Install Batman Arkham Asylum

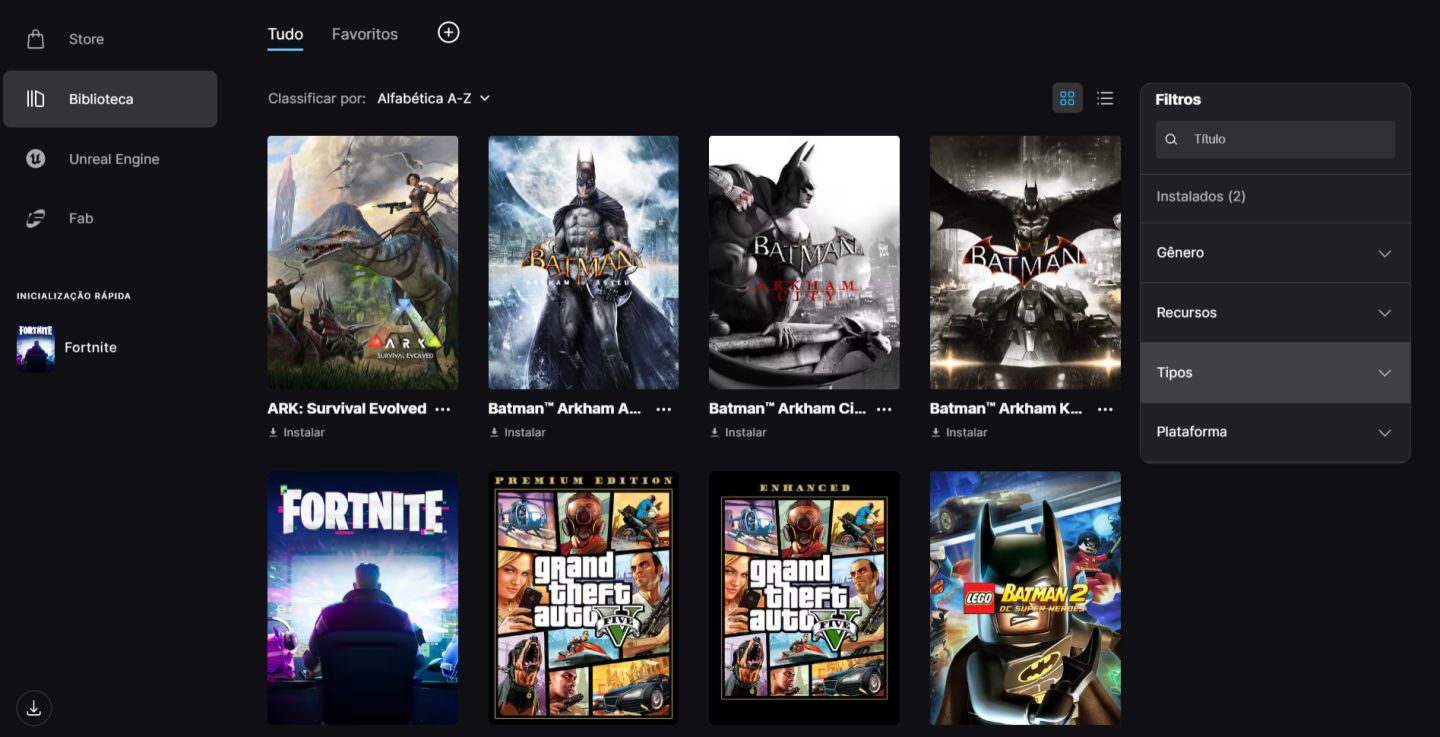coord(518,432)
